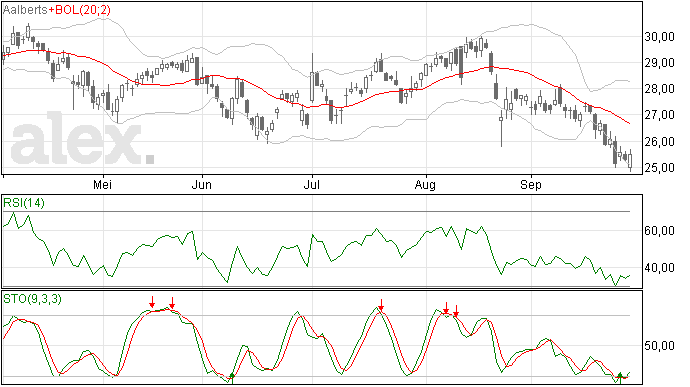Click the 25,00 price axis value

(660, 168)
